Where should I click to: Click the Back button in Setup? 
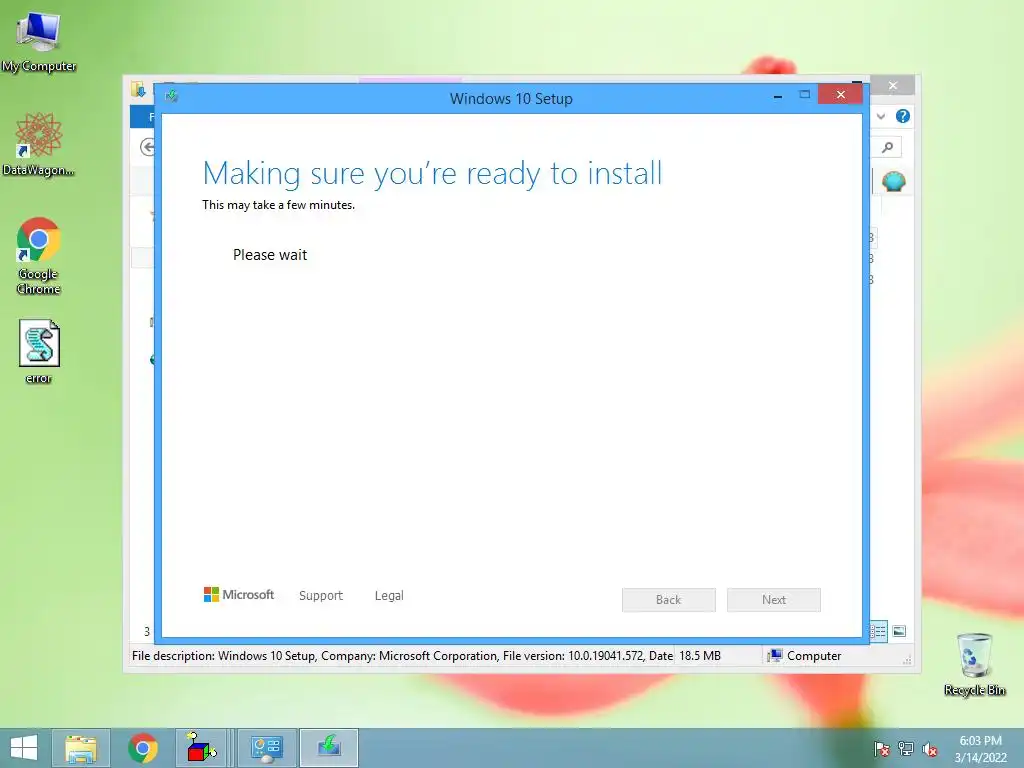[x=669, y=600]
